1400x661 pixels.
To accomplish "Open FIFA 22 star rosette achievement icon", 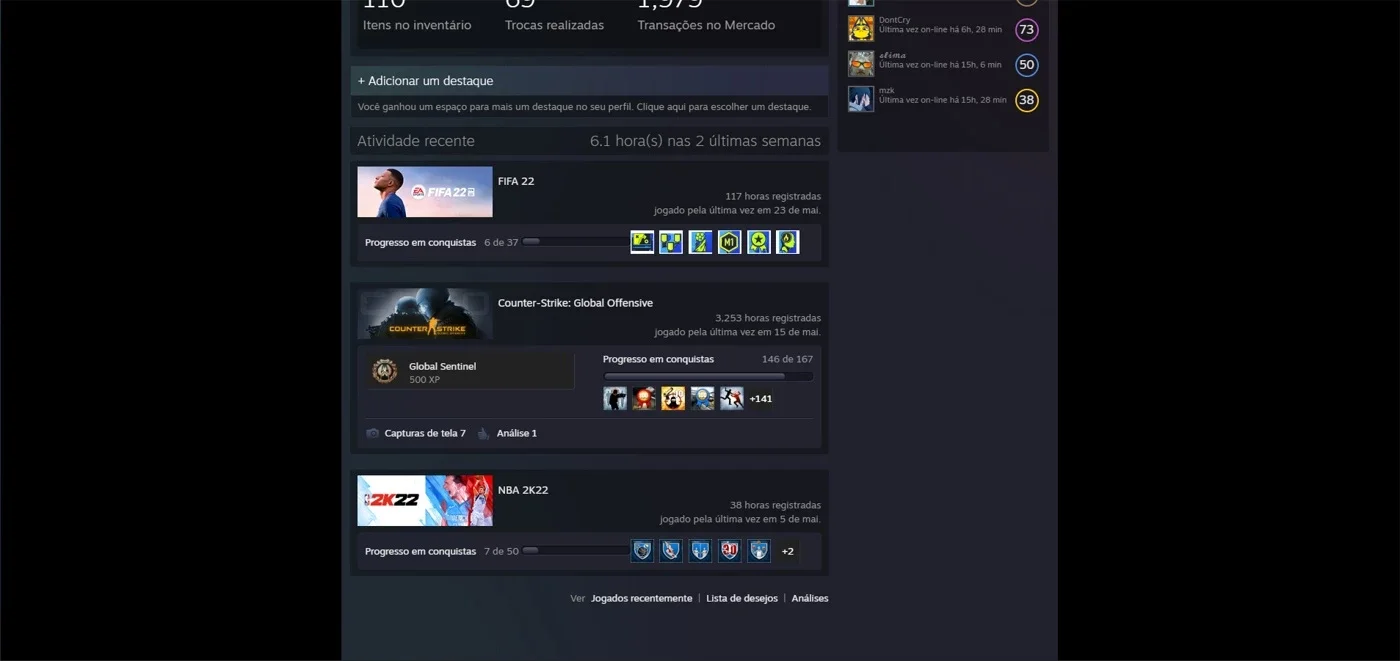I will point(759,242).
